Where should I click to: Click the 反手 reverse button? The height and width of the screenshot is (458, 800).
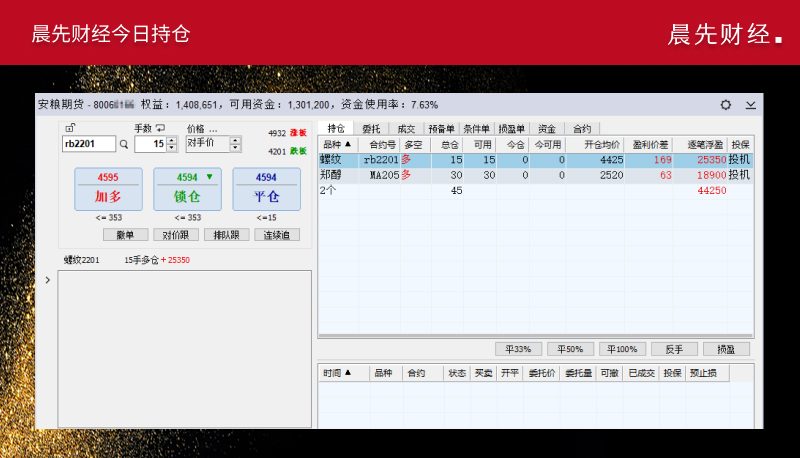(674, 349)
